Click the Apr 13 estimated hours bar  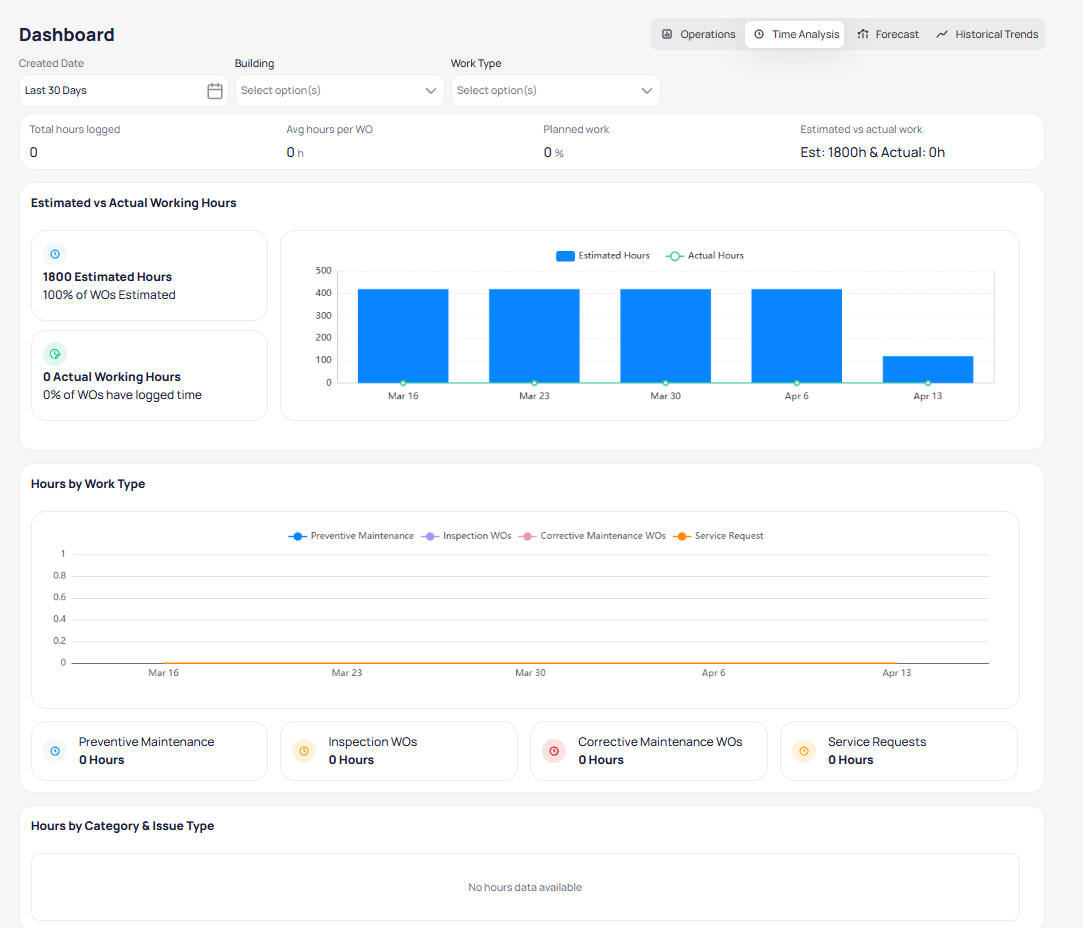click(x=927, y=369)
